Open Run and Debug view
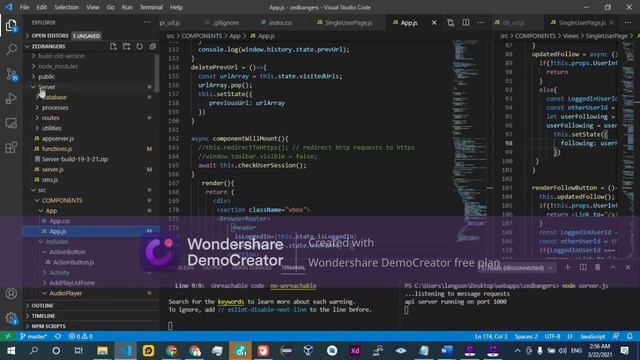 tap(11, 98)
